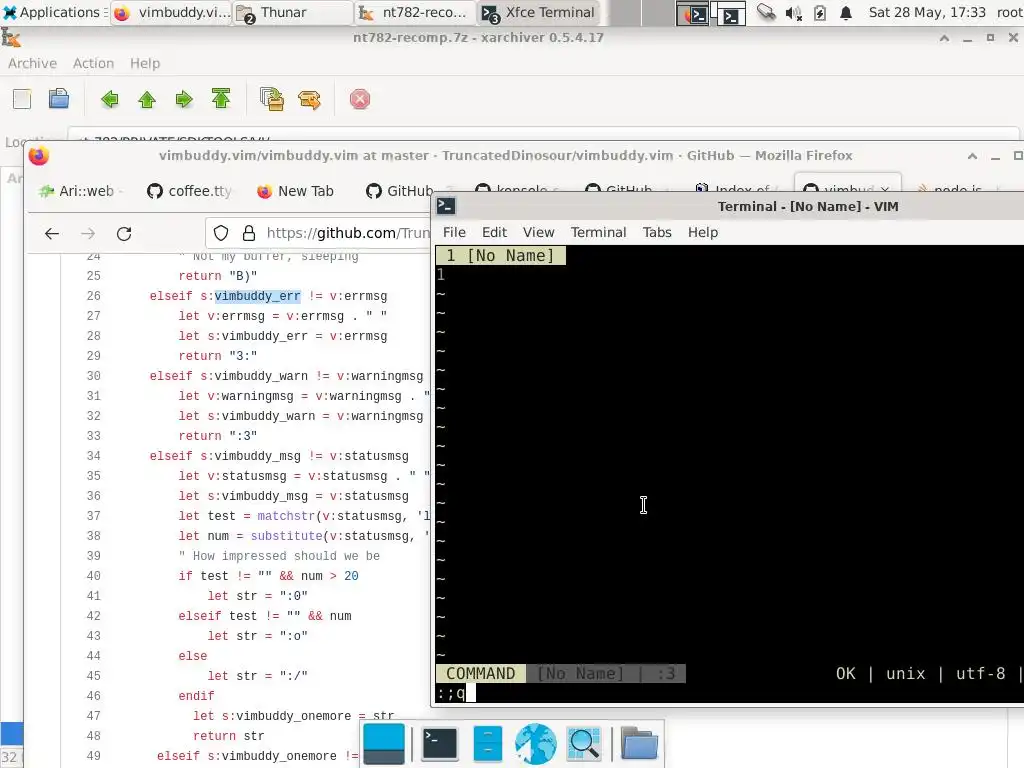The width and height of the screenshot is (1024, 768).
Task: Open the File menu in Terminal
Action: (454, 232)
